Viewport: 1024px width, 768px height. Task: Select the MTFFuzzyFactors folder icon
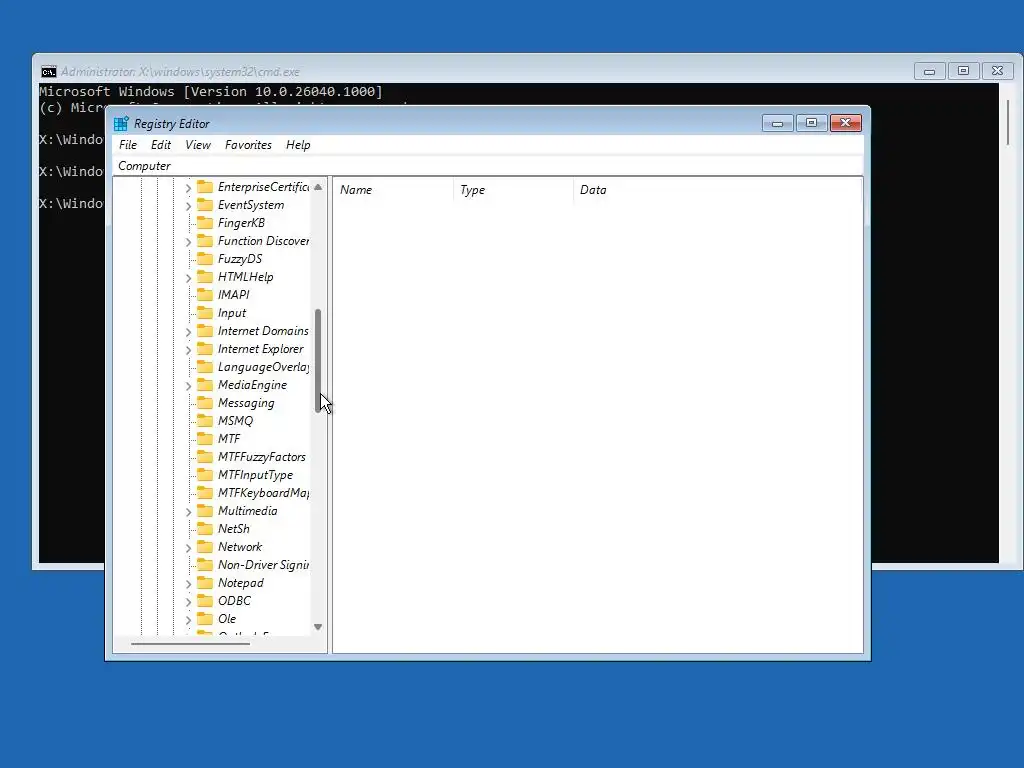[205, 456]
